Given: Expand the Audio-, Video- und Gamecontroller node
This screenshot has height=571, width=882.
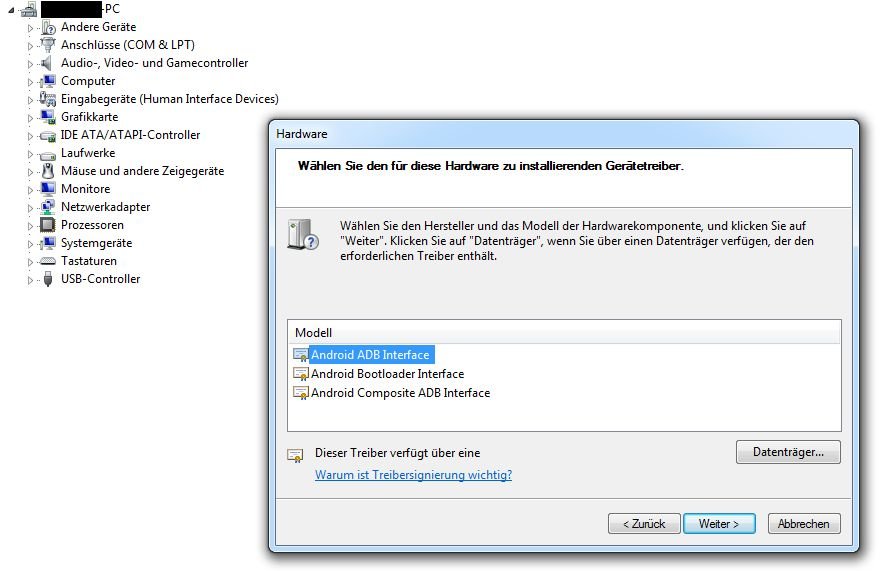Looking at the screenshot, I should point(30,64).
